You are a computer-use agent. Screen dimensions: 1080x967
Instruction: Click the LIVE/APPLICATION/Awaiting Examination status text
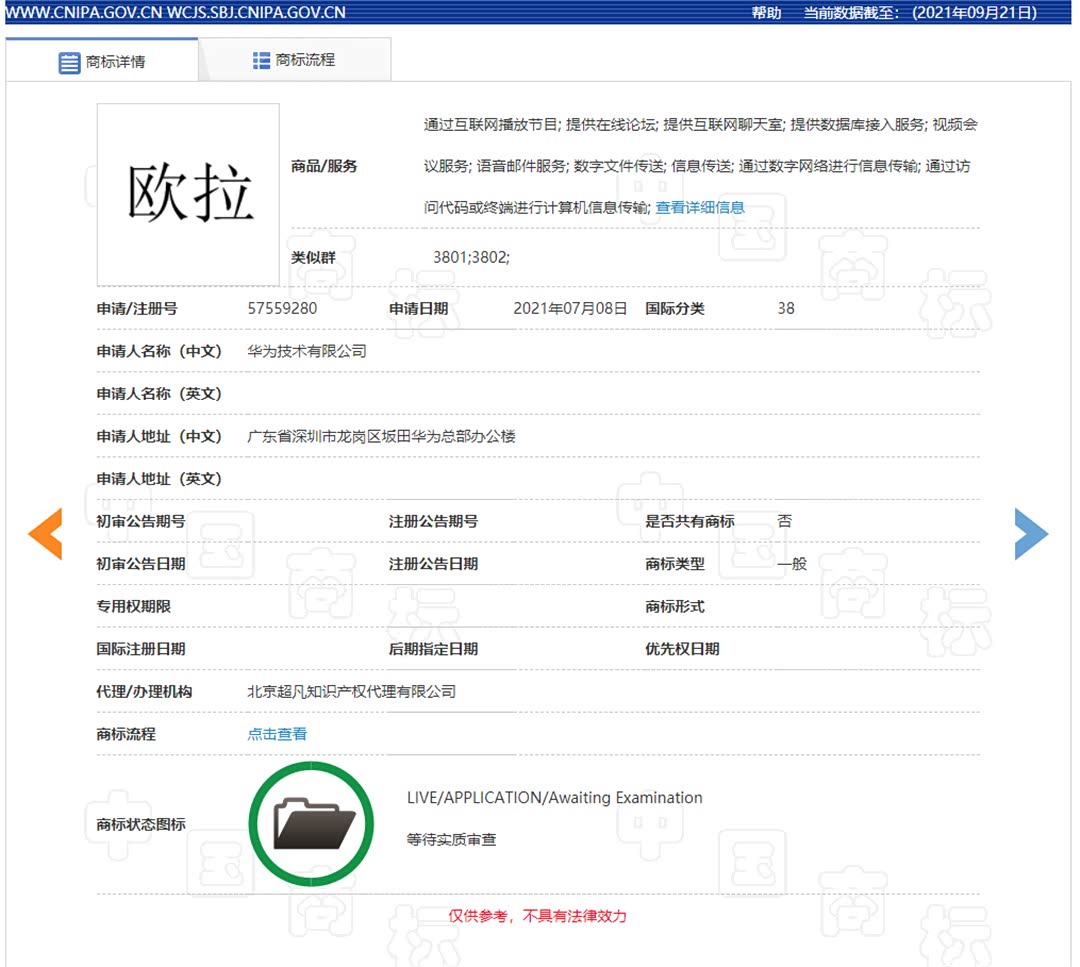(x=554, y=797)
